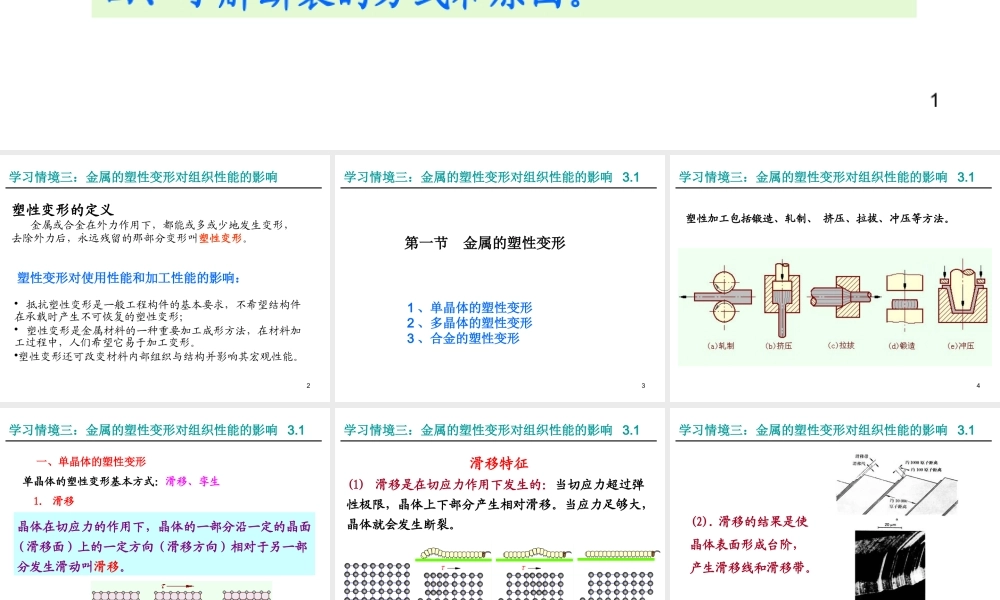Click slide 3 page number
This screenshot has height=600, width=1000.
pos(643,385)
